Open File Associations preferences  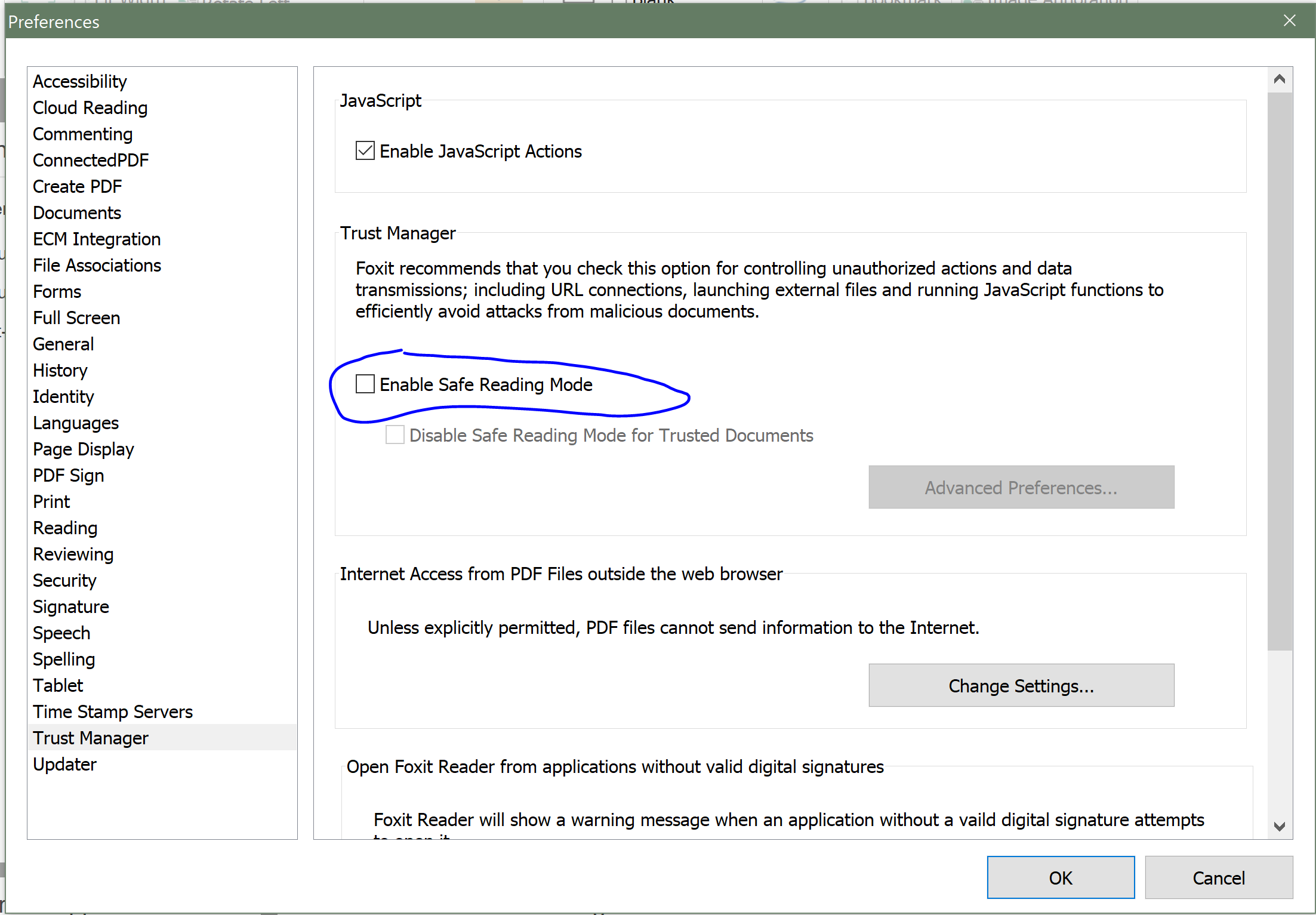(97, 265)
